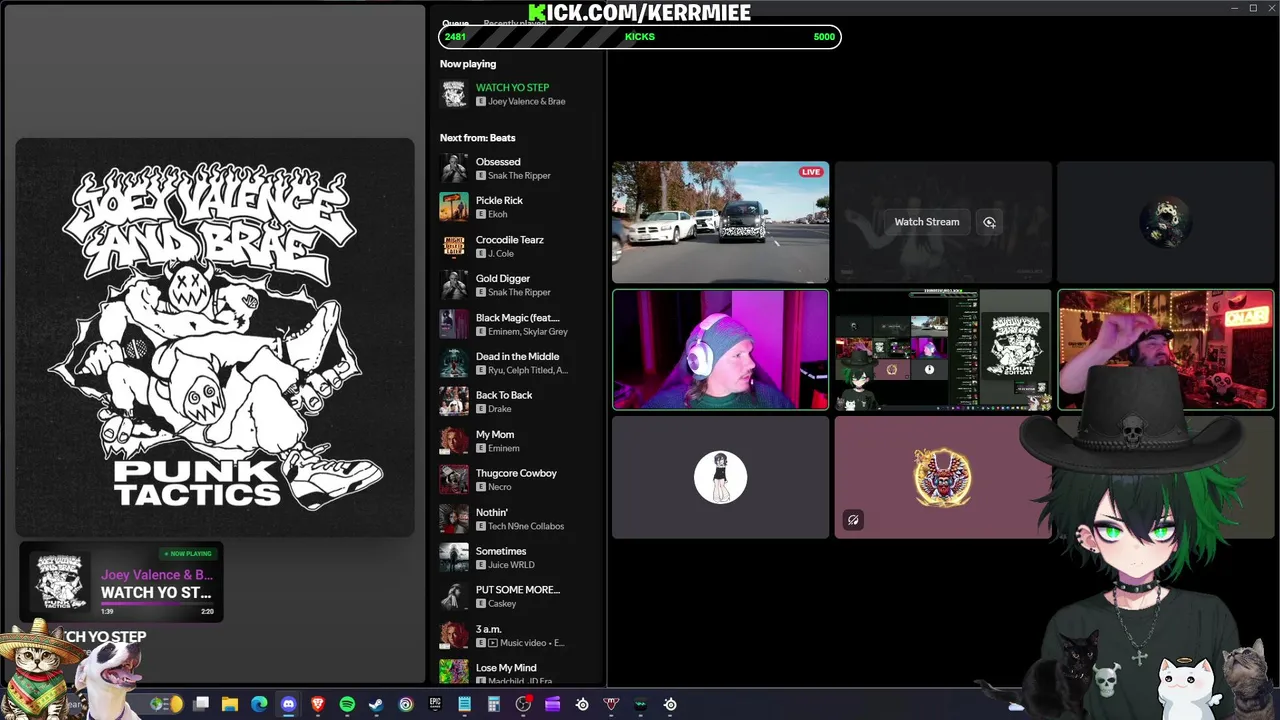1280x720 pixels.
Task: Click the Drake artist name
Action: click(x=499, y=409)
